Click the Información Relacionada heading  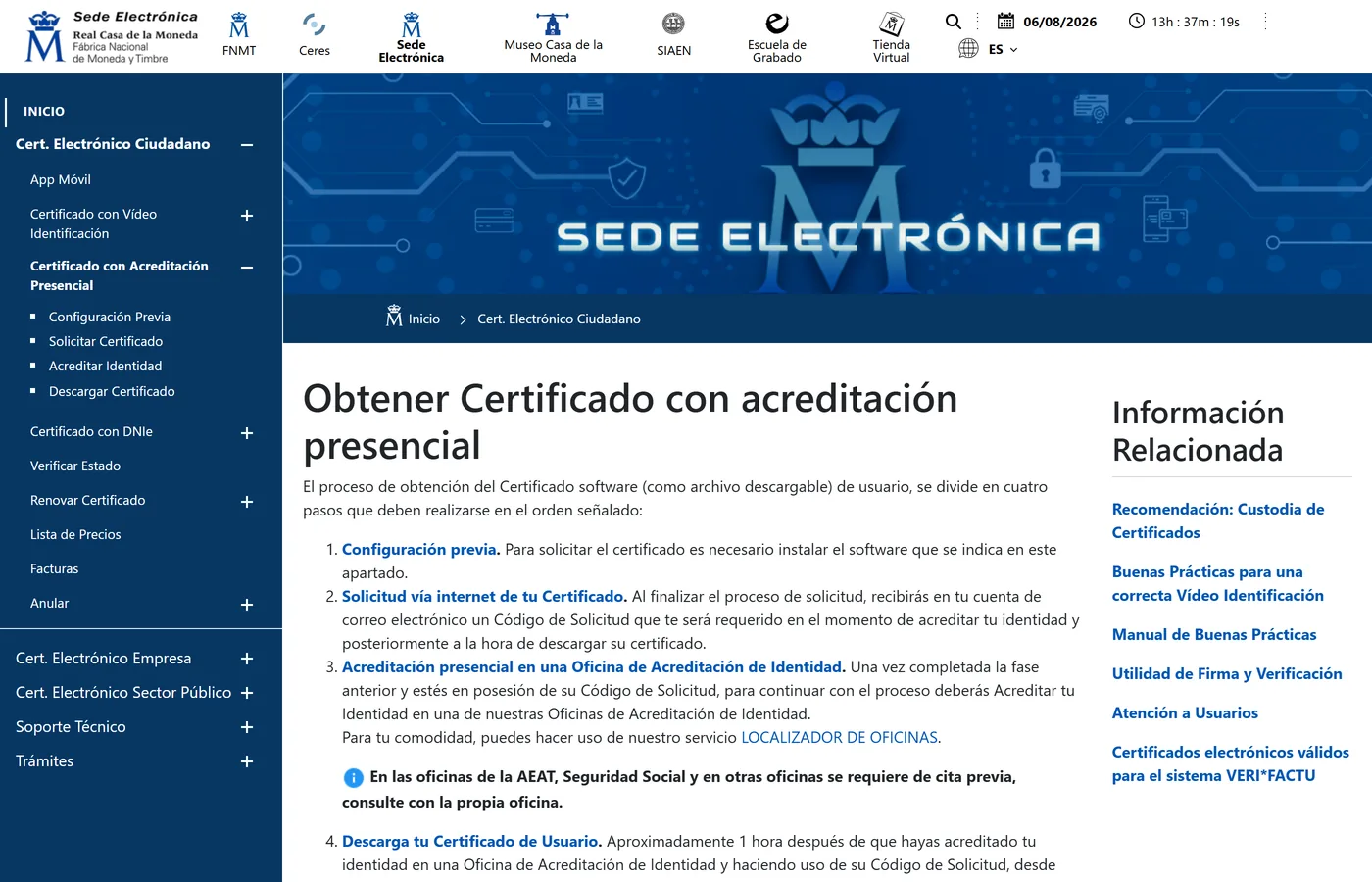click(x=1198, y=431)
